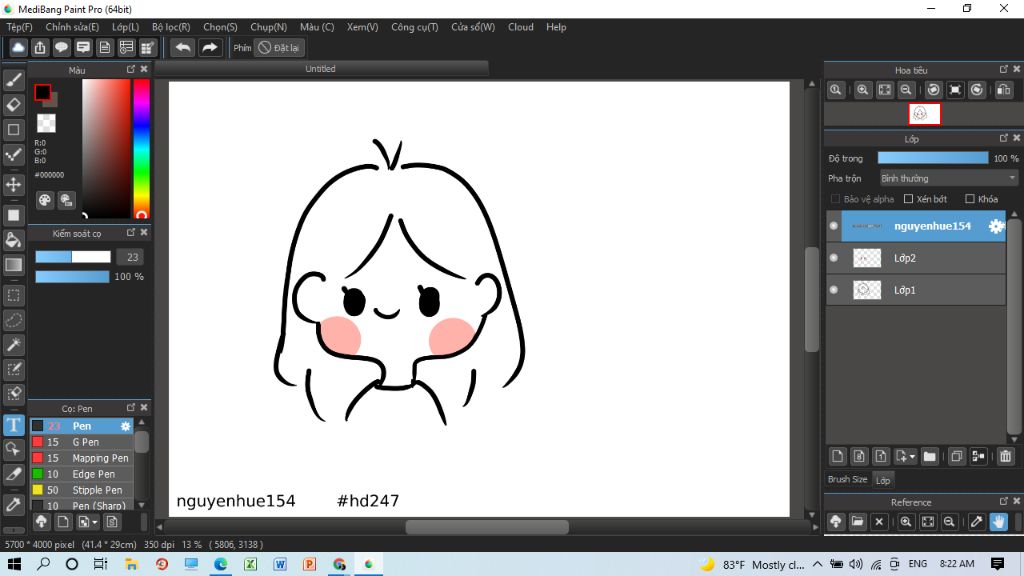Activate the hand tool in Reference panel
1024x576 pixels.
click(x=999, y=522)
